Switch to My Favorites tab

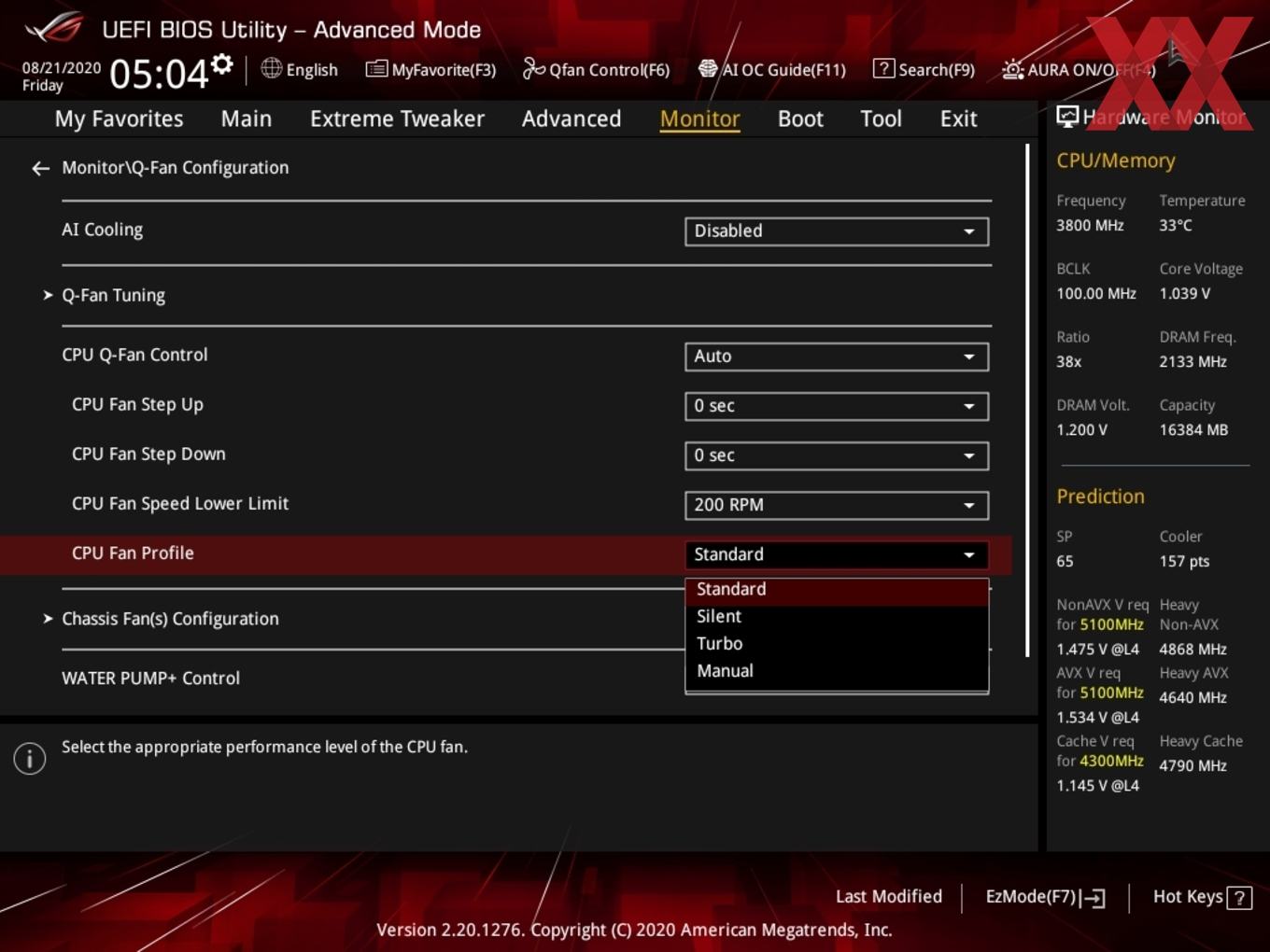point(119,119)
